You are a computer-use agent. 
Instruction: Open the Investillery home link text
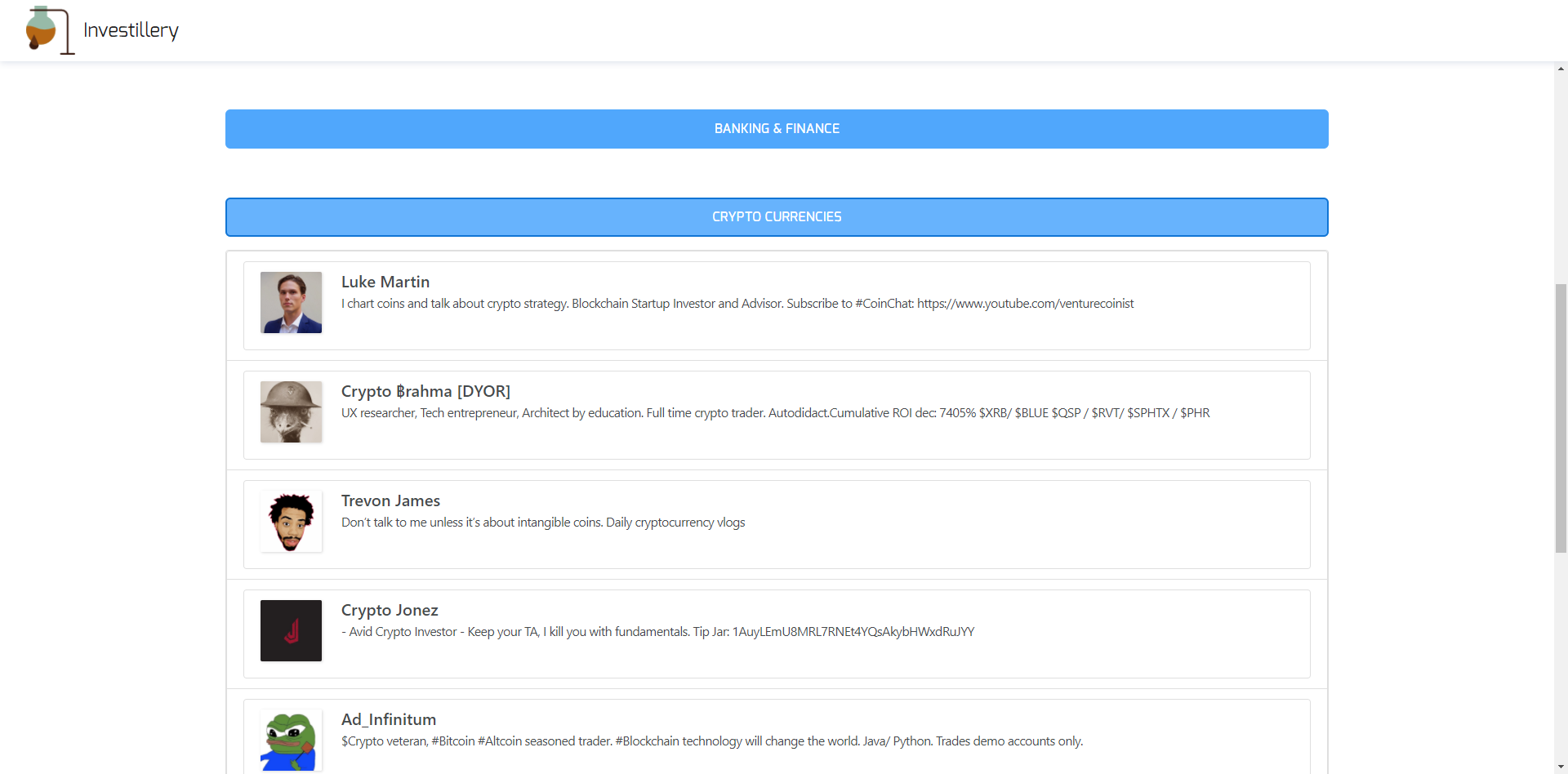[131, 30]
